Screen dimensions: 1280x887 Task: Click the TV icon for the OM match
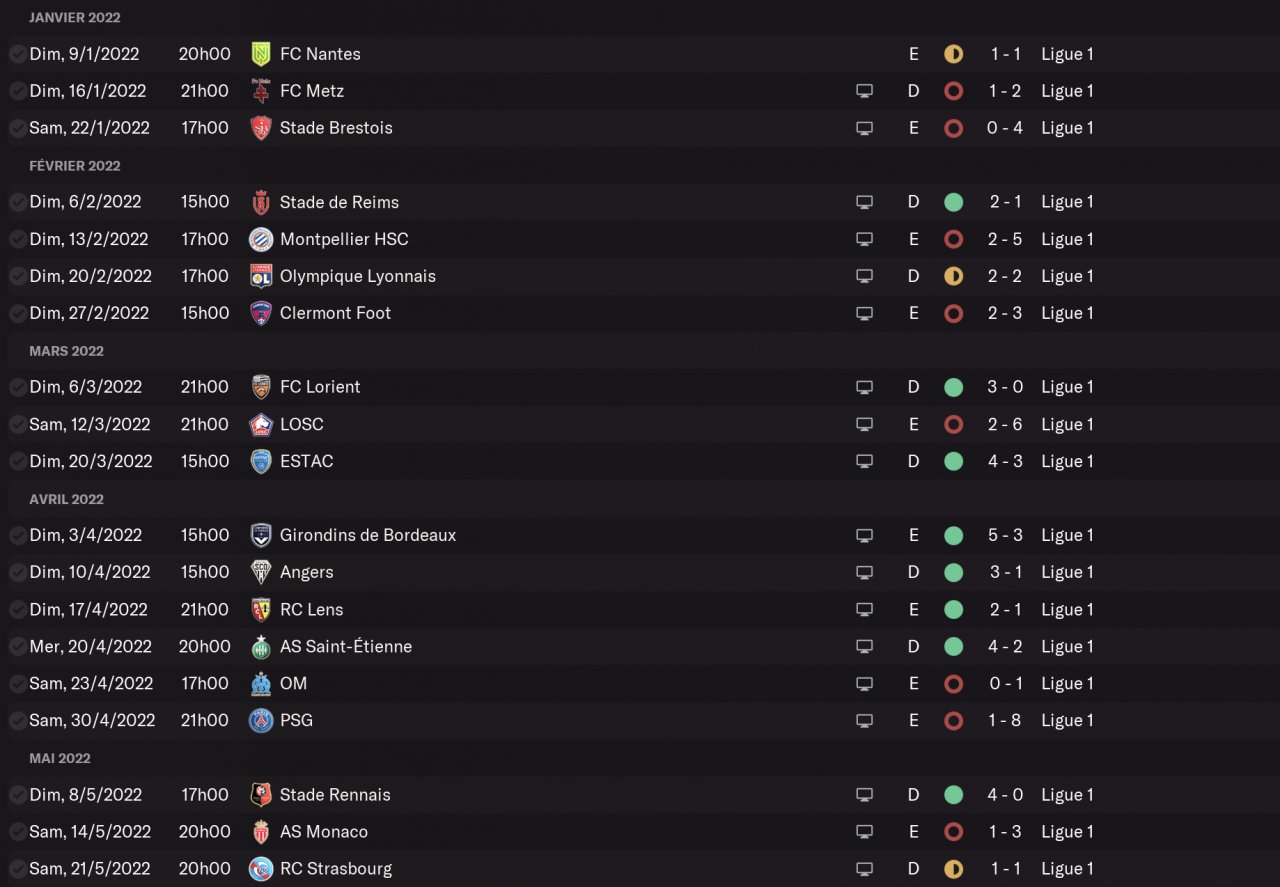click(864, 684)
